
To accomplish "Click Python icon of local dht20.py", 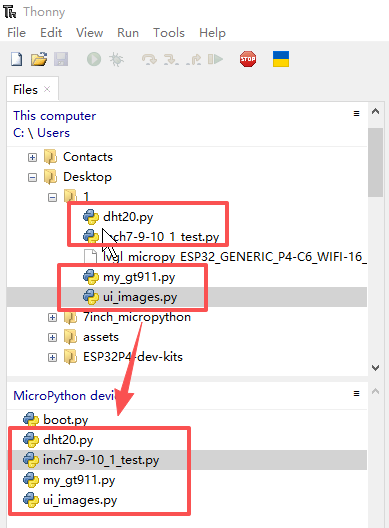I will 91,217.
